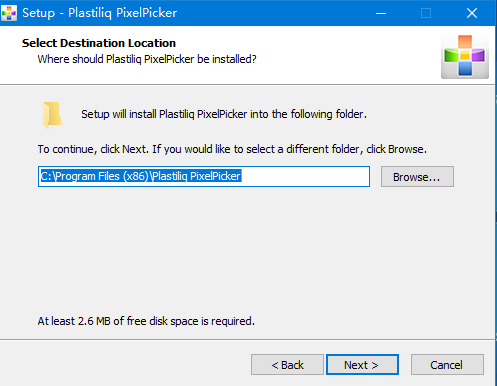Click the 'Where should Plastiliq PixelPicker be installed?' text
Image resolution: width=497 pixels, height=386 pixels.
[147, 59]
